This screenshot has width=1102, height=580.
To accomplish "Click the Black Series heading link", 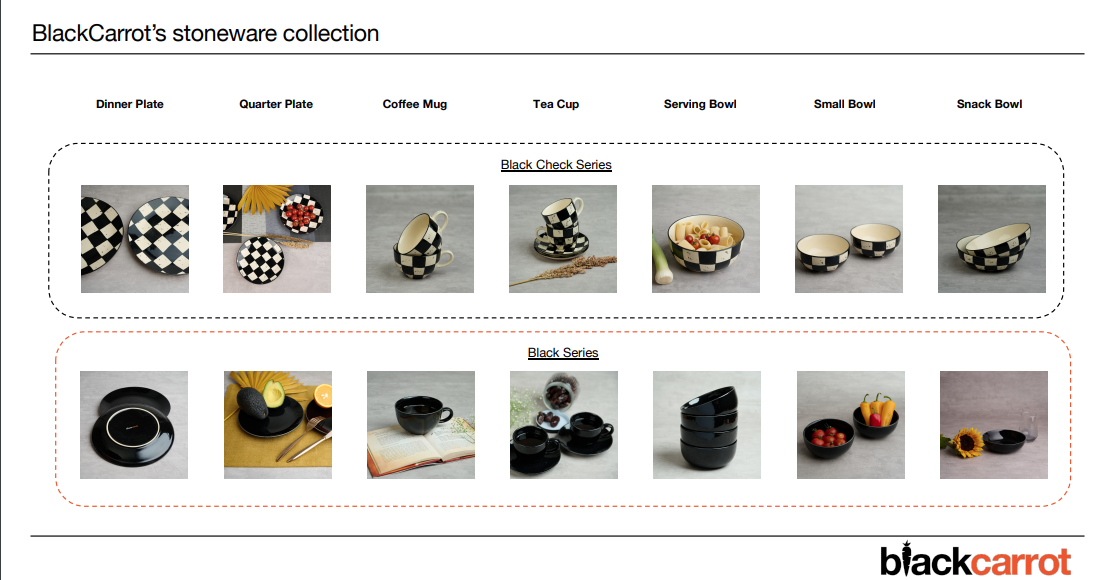I will click(563, 353).
